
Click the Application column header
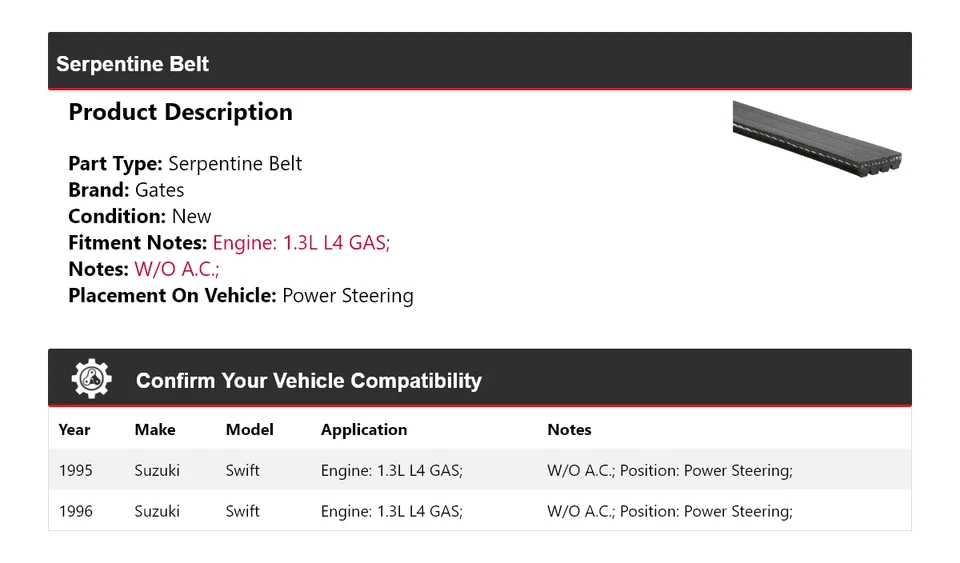[364, 430]
